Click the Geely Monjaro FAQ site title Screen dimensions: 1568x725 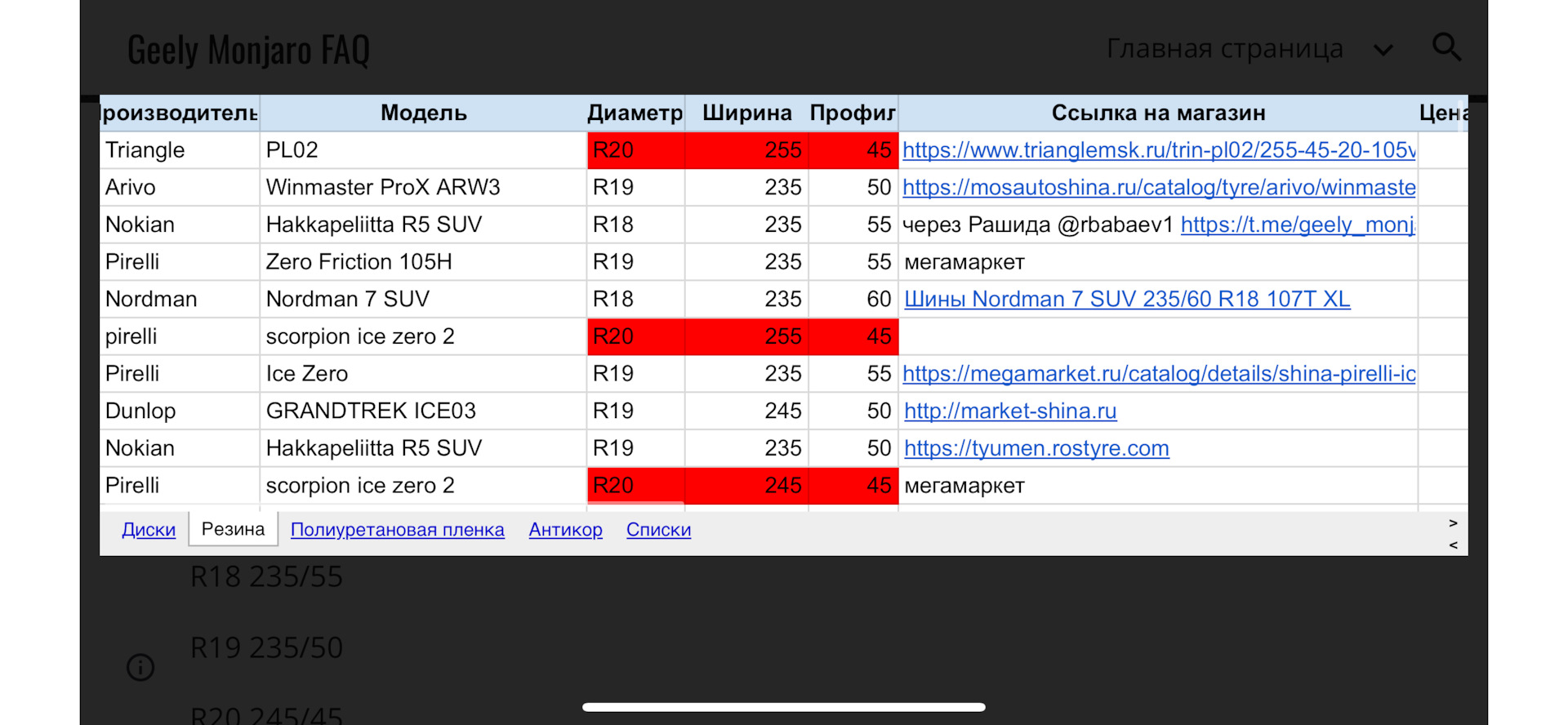[248, 50]
